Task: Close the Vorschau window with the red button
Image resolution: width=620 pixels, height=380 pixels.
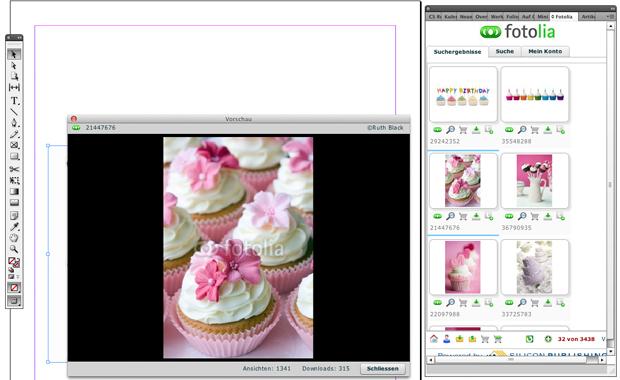Action: point(74,119)
